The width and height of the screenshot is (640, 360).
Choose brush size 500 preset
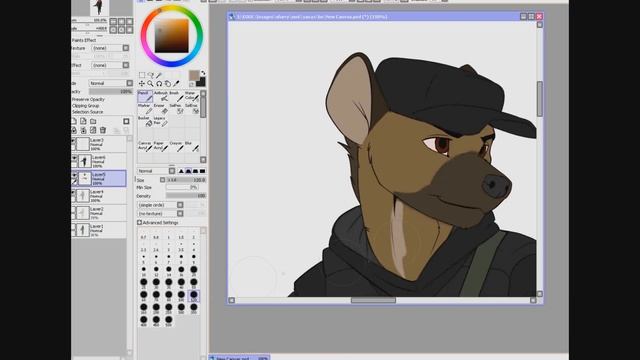click(169, 320)
